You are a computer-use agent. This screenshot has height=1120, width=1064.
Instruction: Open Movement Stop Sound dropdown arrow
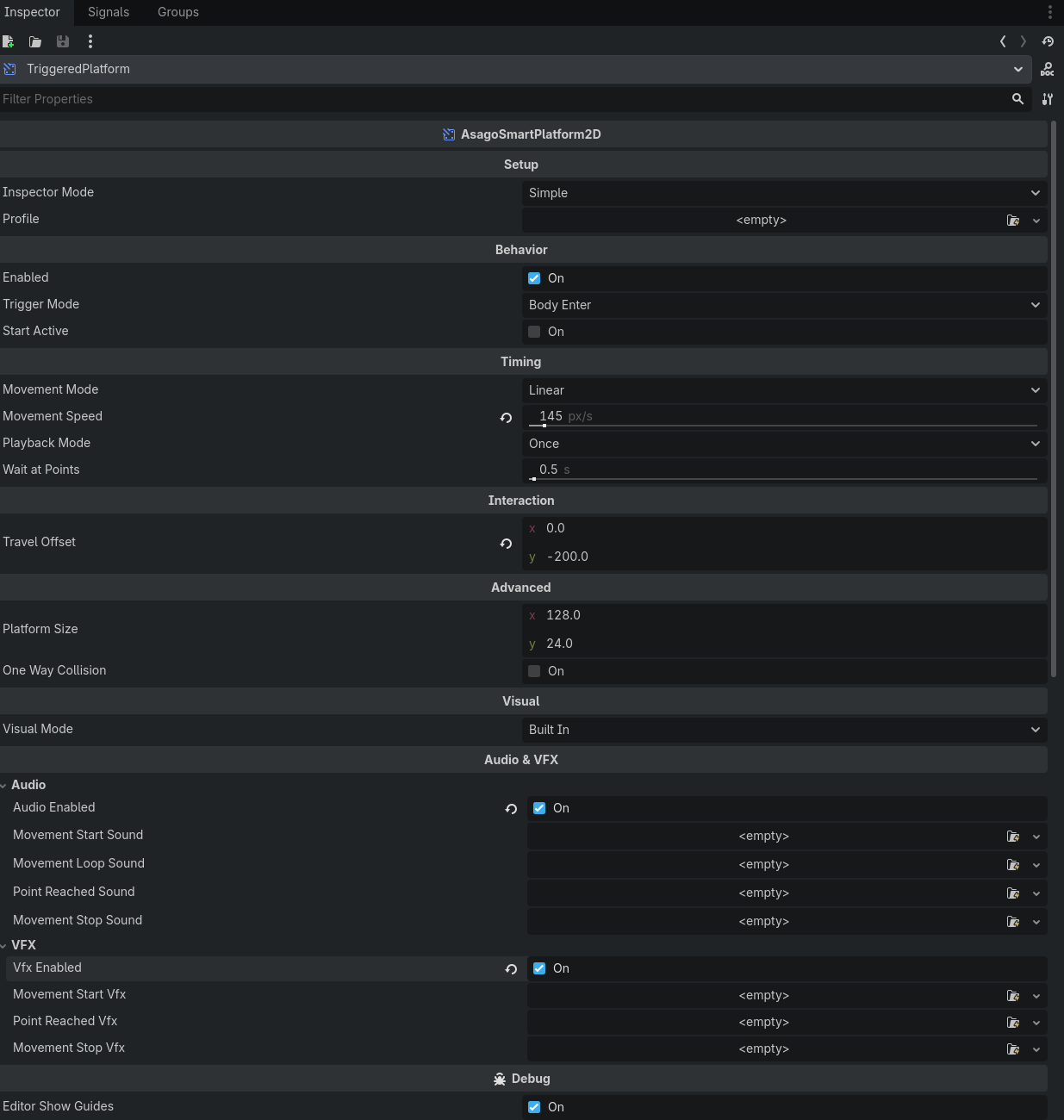1036,922
